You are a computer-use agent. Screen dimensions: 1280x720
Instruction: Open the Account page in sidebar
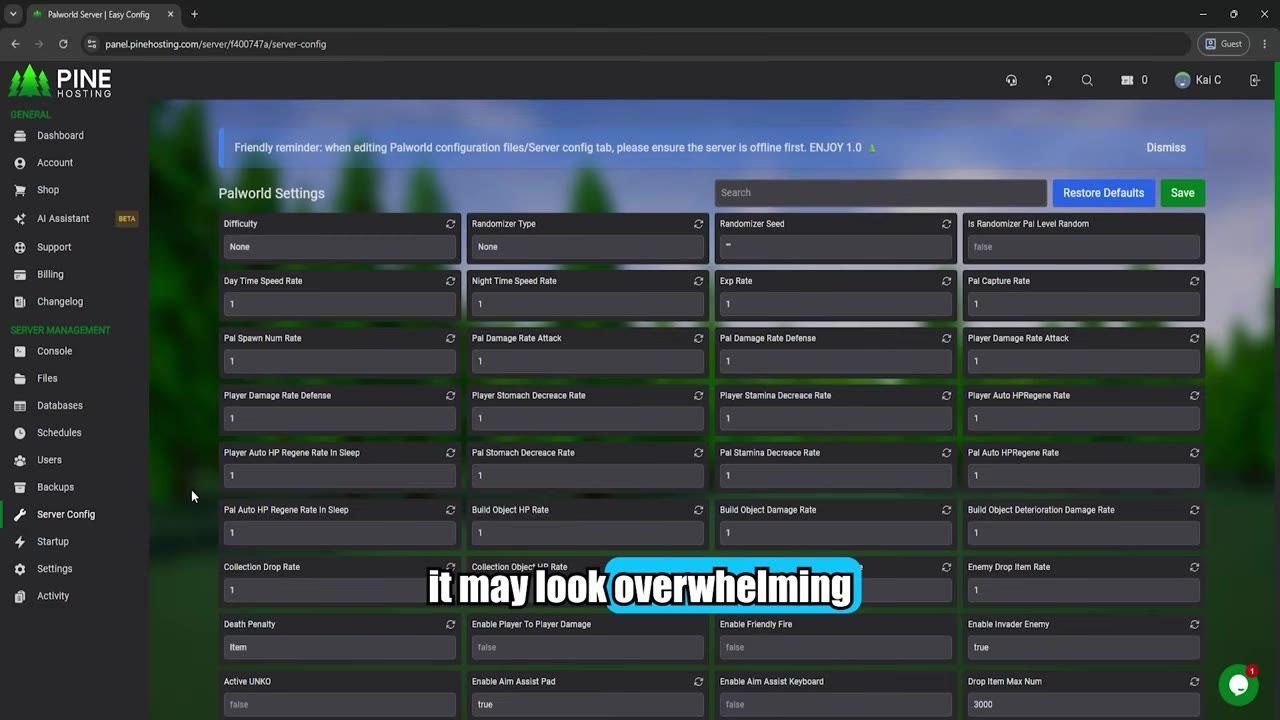[55, 162]
